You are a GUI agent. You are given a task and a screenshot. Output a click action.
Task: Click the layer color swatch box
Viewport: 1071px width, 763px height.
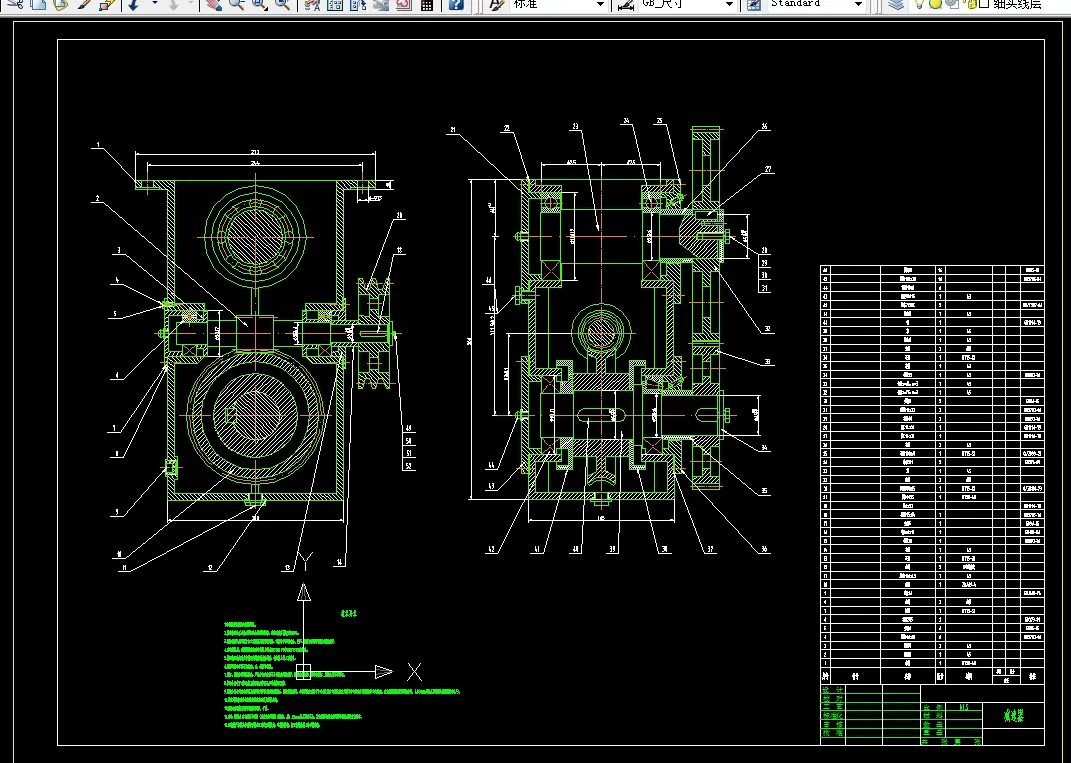coord(984,4)
